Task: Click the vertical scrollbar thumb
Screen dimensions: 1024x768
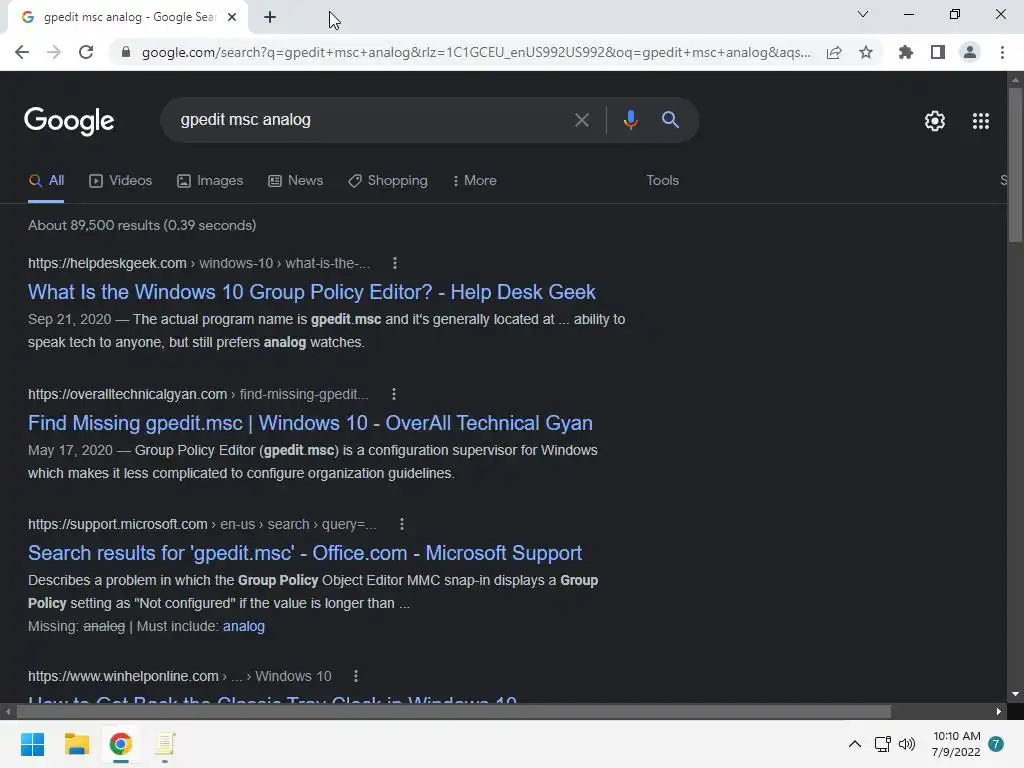Action: coord(1015,164)
